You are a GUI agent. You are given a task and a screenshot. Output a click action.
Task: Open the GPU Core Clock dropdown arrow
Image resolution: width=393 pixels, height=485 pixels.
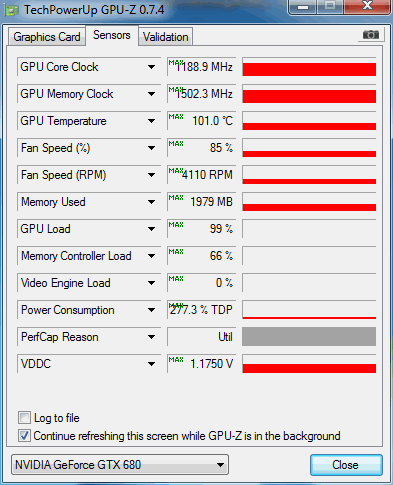pos(151,67)
